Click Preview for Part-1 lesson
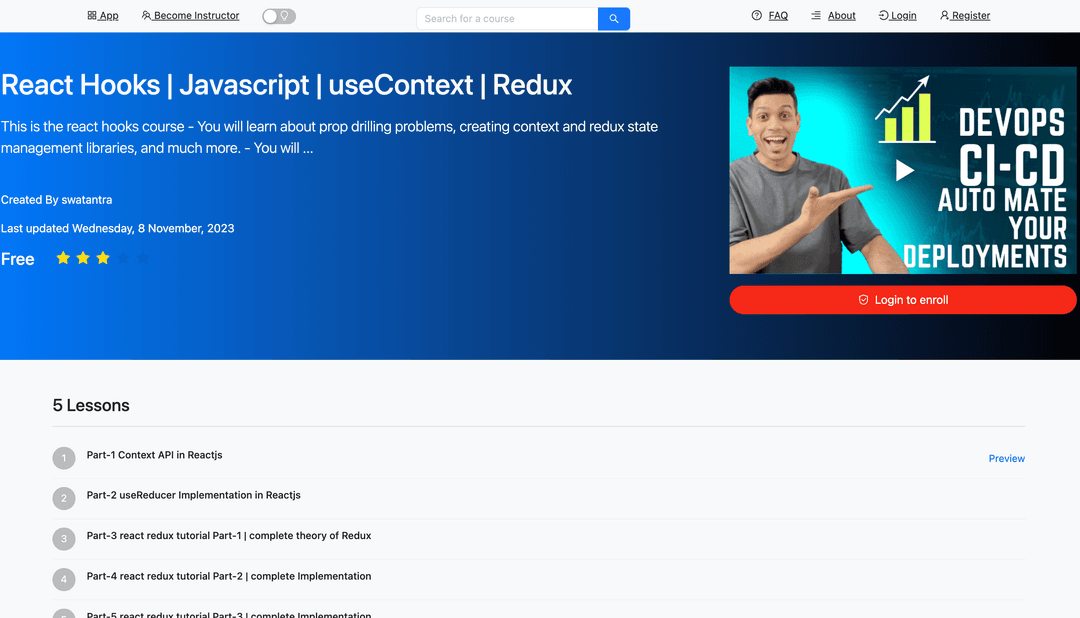Image resolution: width=1080 pixels, height=618 pixels. tap(1006, 458)
